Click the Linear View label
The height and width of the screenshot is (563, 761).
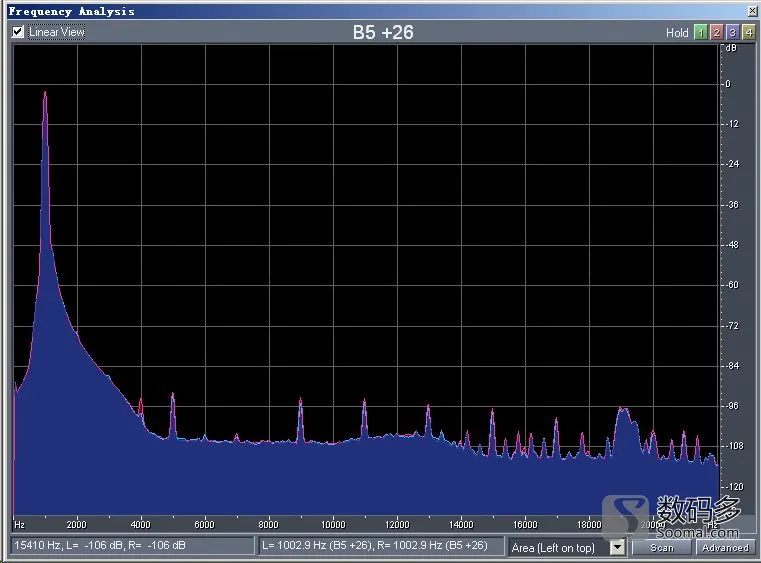56,32
